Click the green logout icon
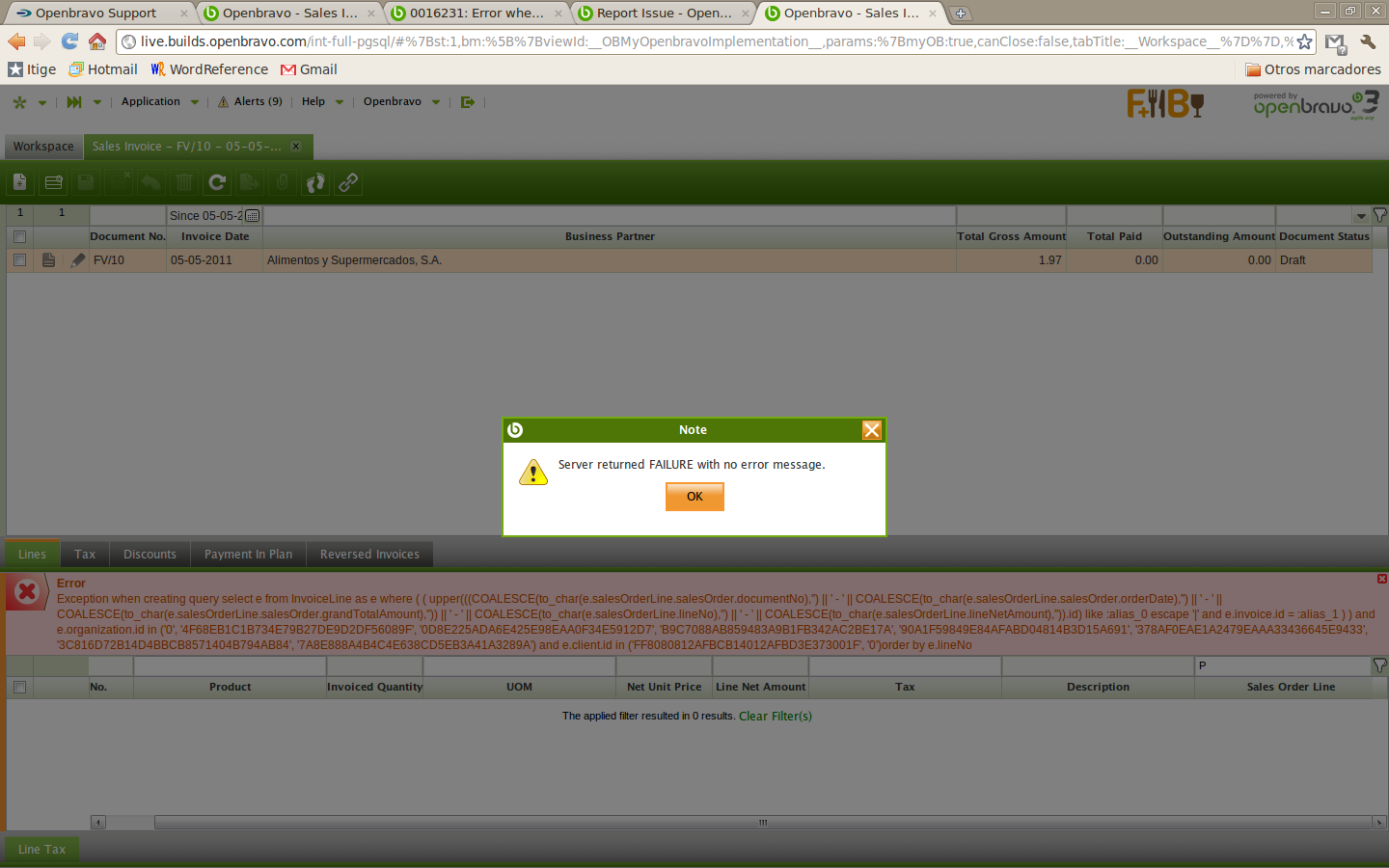 [x=468, y=102]
